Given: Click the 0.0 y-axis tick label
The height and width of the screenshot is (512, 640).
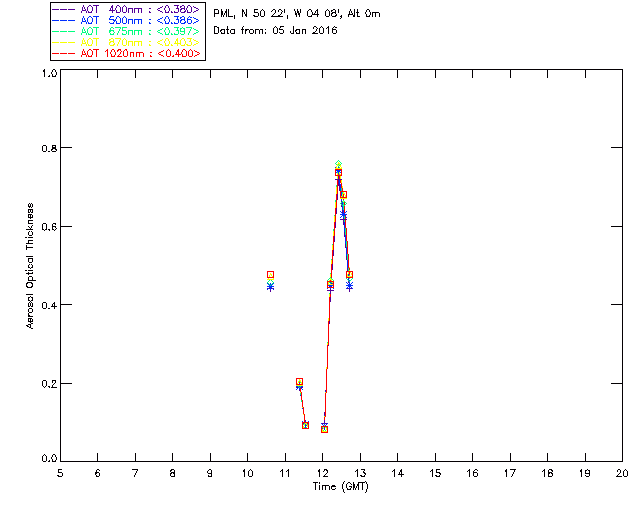Looking at the screenshot, I should tap(49, 459).
